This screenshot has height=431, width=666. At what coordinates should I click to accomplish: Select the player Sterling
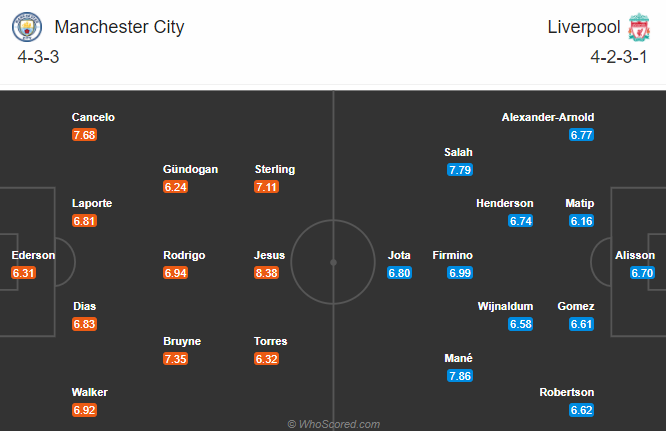tap(274, 169)
